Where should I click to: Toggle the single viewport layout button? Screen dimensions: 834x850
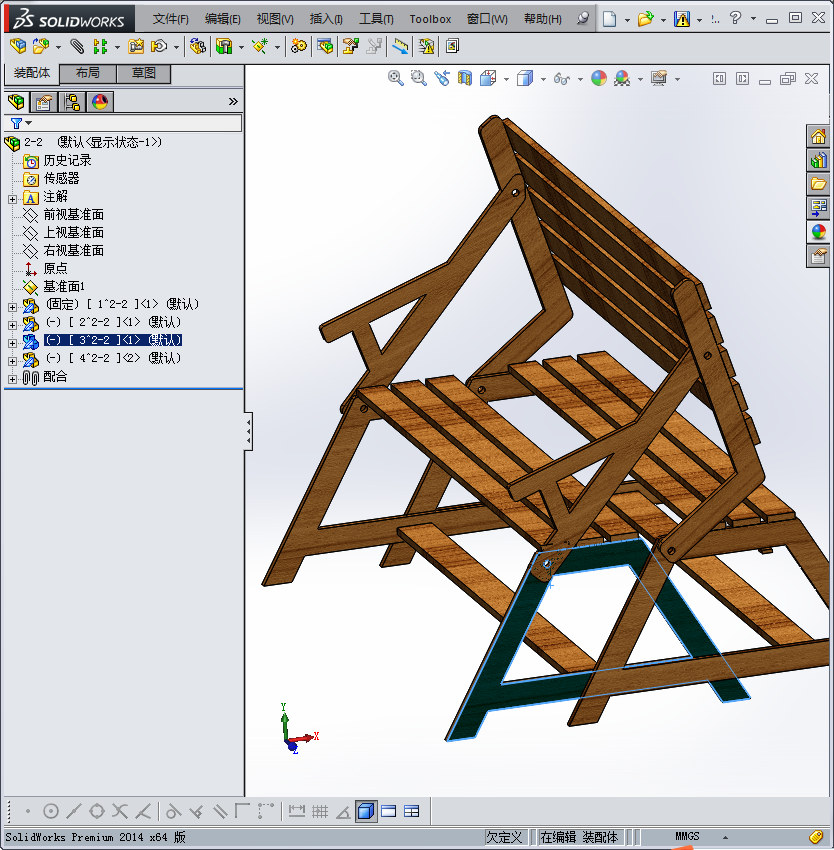[389, 812]
